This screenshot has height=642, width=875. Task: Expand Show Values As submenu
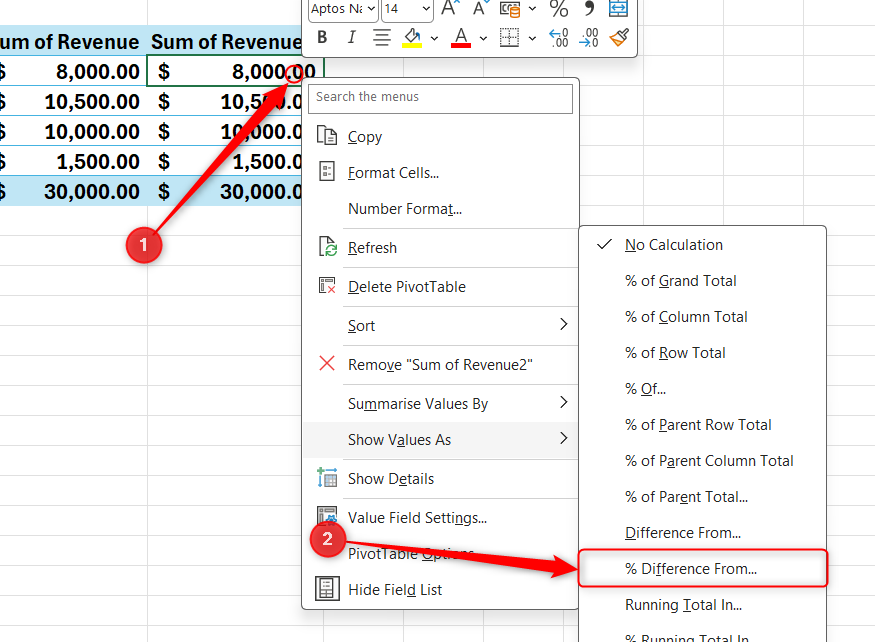pos(440,440)
